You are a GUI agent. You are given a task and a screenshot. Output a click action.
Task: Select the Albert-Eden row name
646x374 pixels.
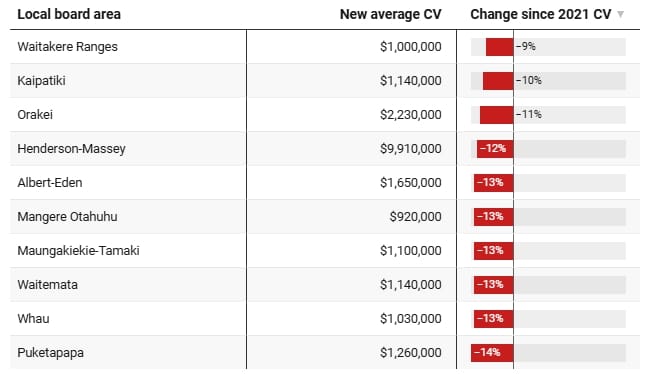click(x=50, y=182)
